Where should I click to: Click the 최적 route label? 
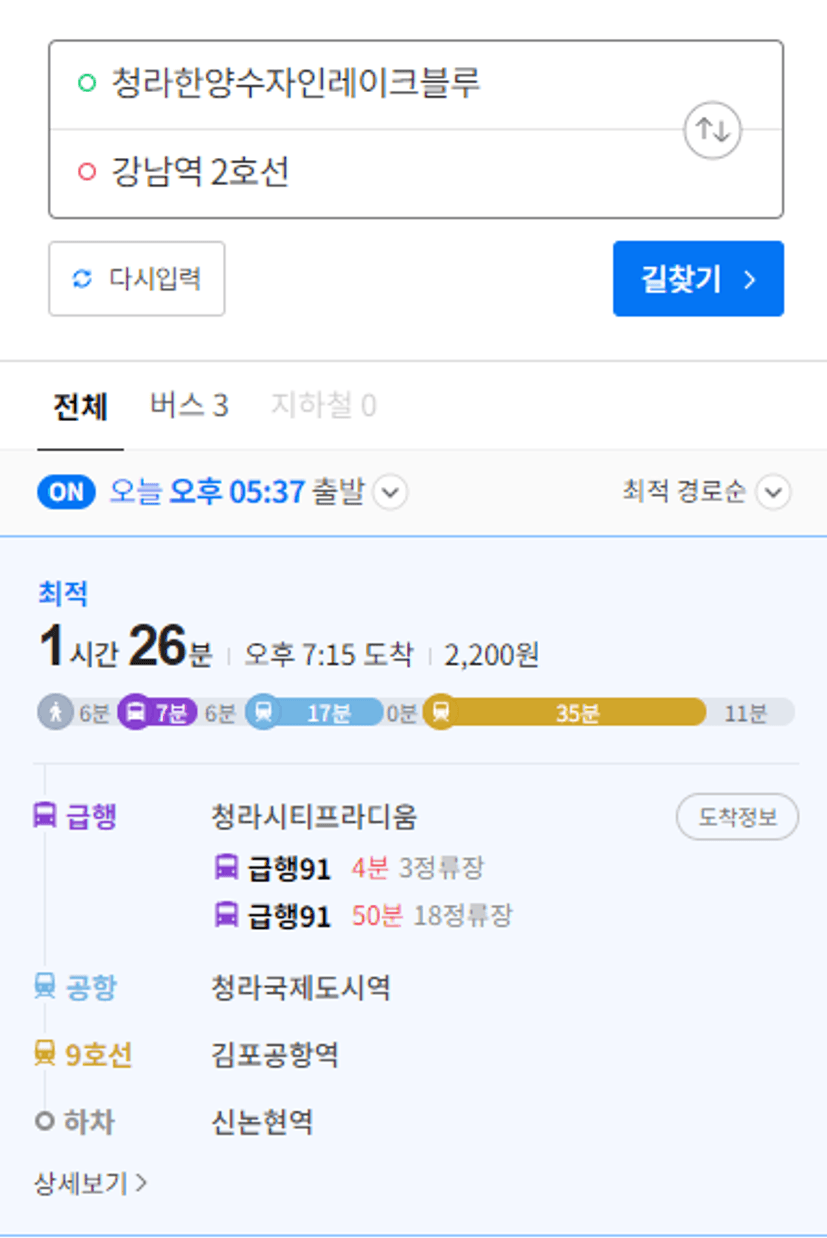click(63, 594)
